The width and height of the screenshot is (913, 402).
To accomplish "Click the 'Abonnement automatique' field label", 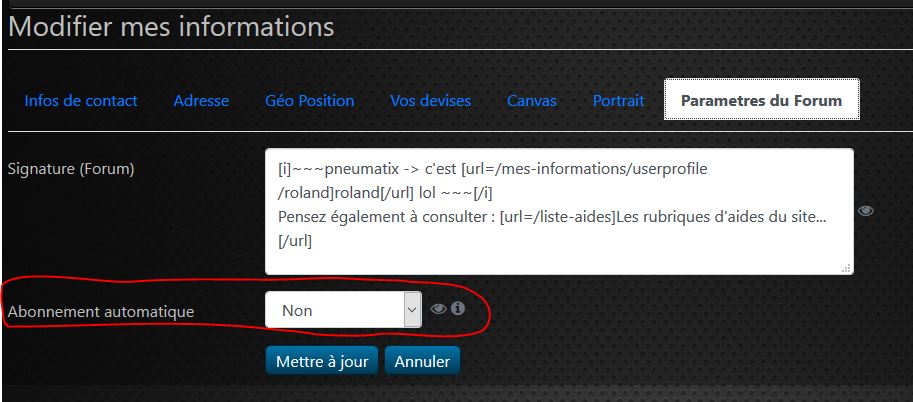I will [101, 311].
